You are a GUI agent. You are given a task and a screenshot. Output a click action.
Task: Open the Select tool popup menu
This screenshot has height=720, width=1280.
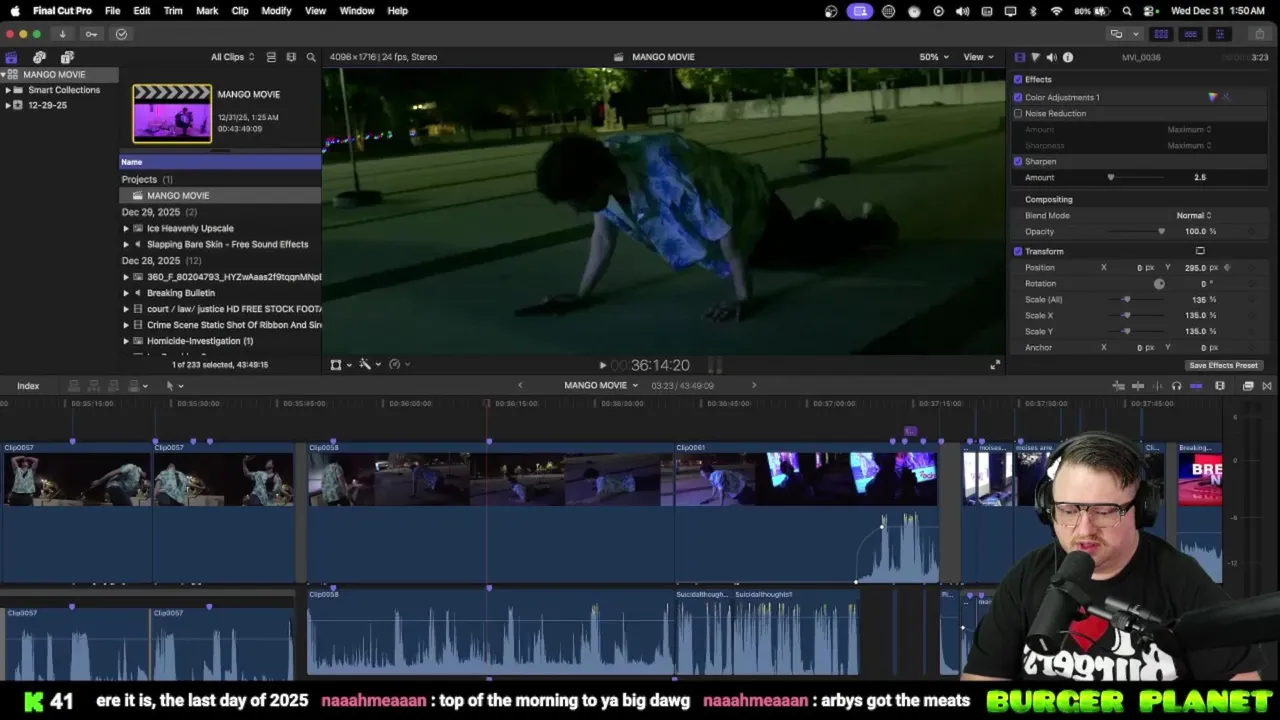click(174, 386)
